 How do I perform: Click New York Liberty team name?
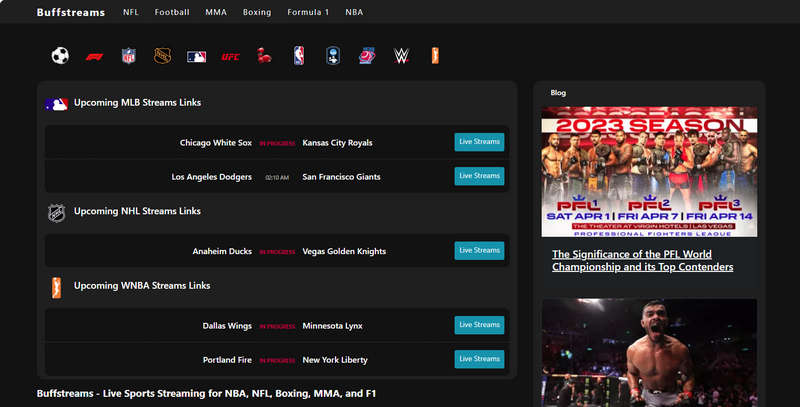click(x=335, y=360)
